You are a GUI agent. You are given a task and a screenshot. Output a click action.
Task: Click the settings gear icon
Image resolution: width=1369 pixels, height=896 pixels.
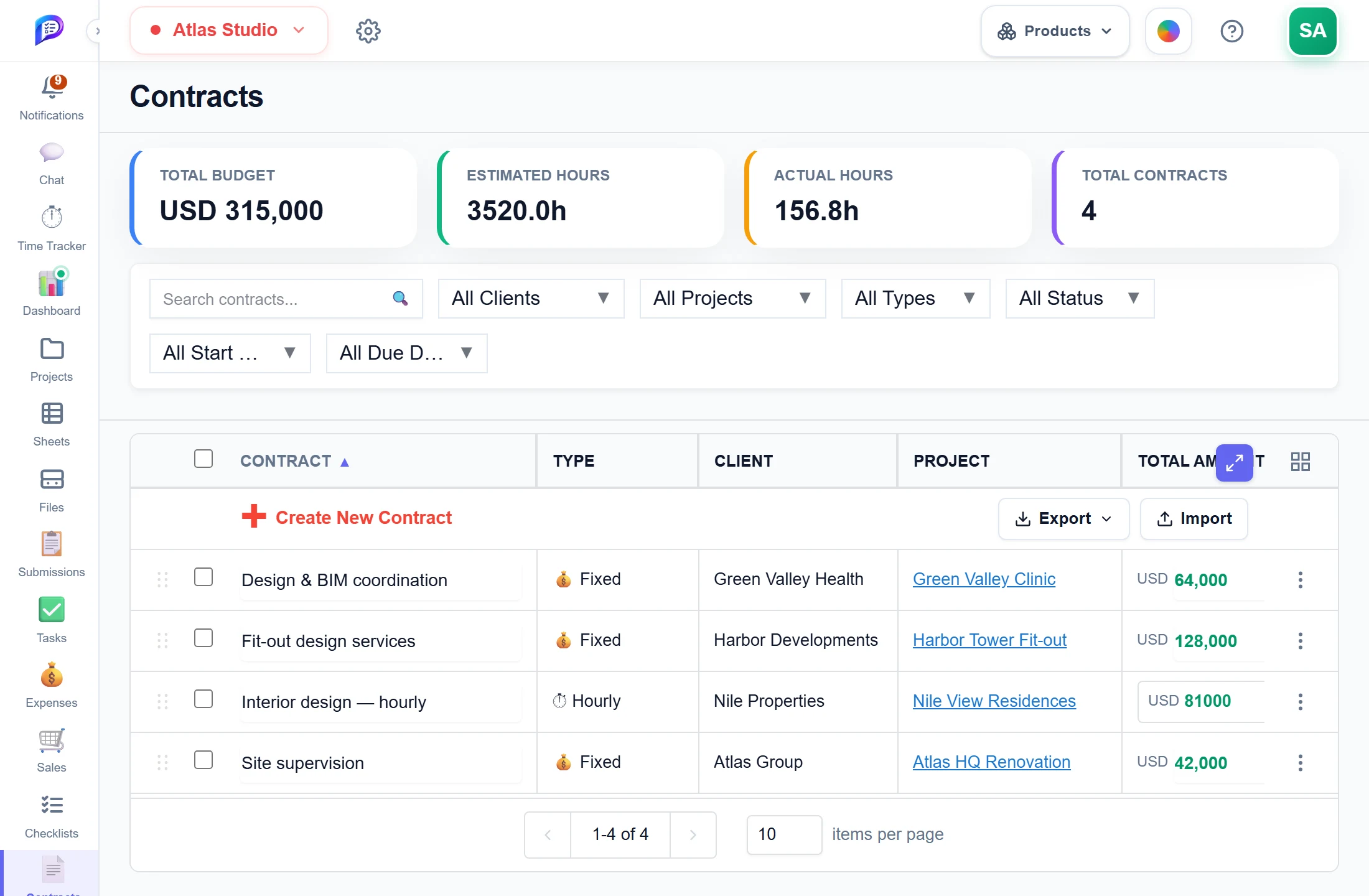[x=368, y=30]
